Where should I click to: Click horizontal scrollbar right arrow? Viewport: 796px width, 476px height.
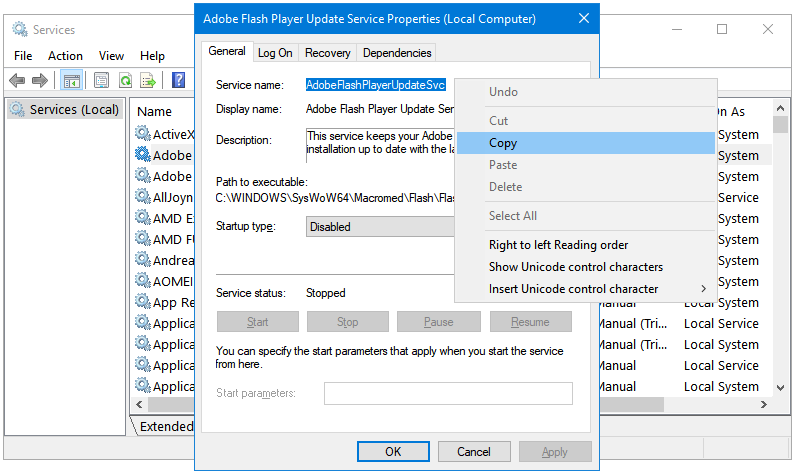(x=764, y=404)
